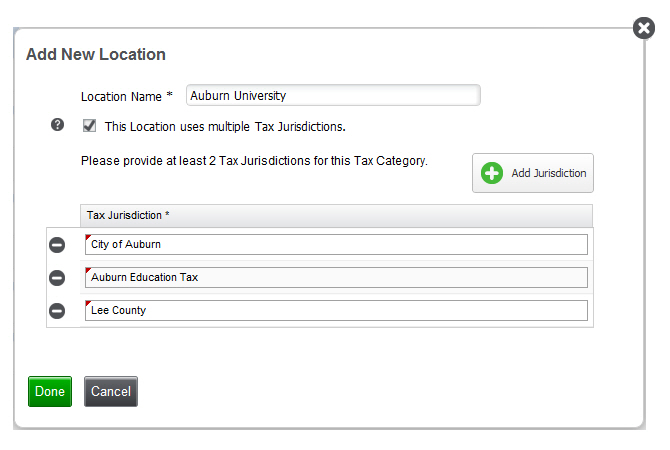Click the 'This Location uses multiple Tax Jurisdictions' label
670x450 pixels.
[225, 126]
